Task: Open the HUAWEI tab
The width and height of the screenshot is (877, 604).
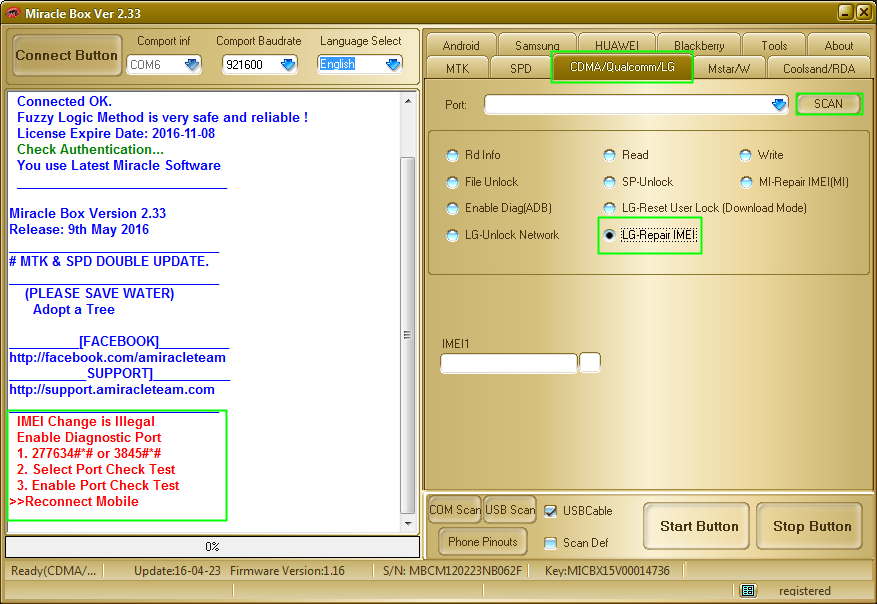Action: click(617, 45)
